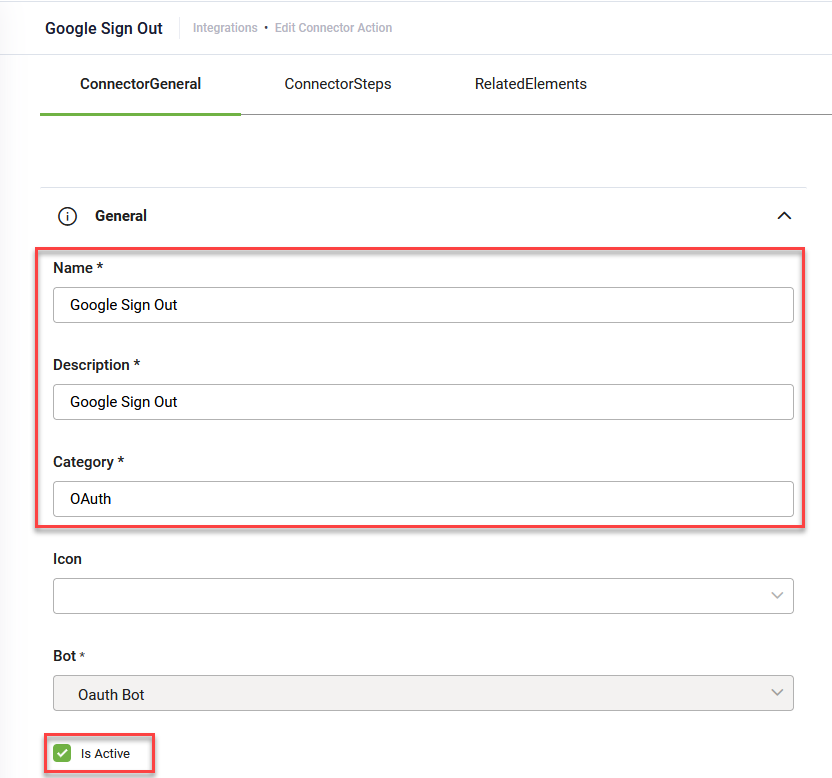Open the Bot dropdown arrow

click(x=777, y=693)
